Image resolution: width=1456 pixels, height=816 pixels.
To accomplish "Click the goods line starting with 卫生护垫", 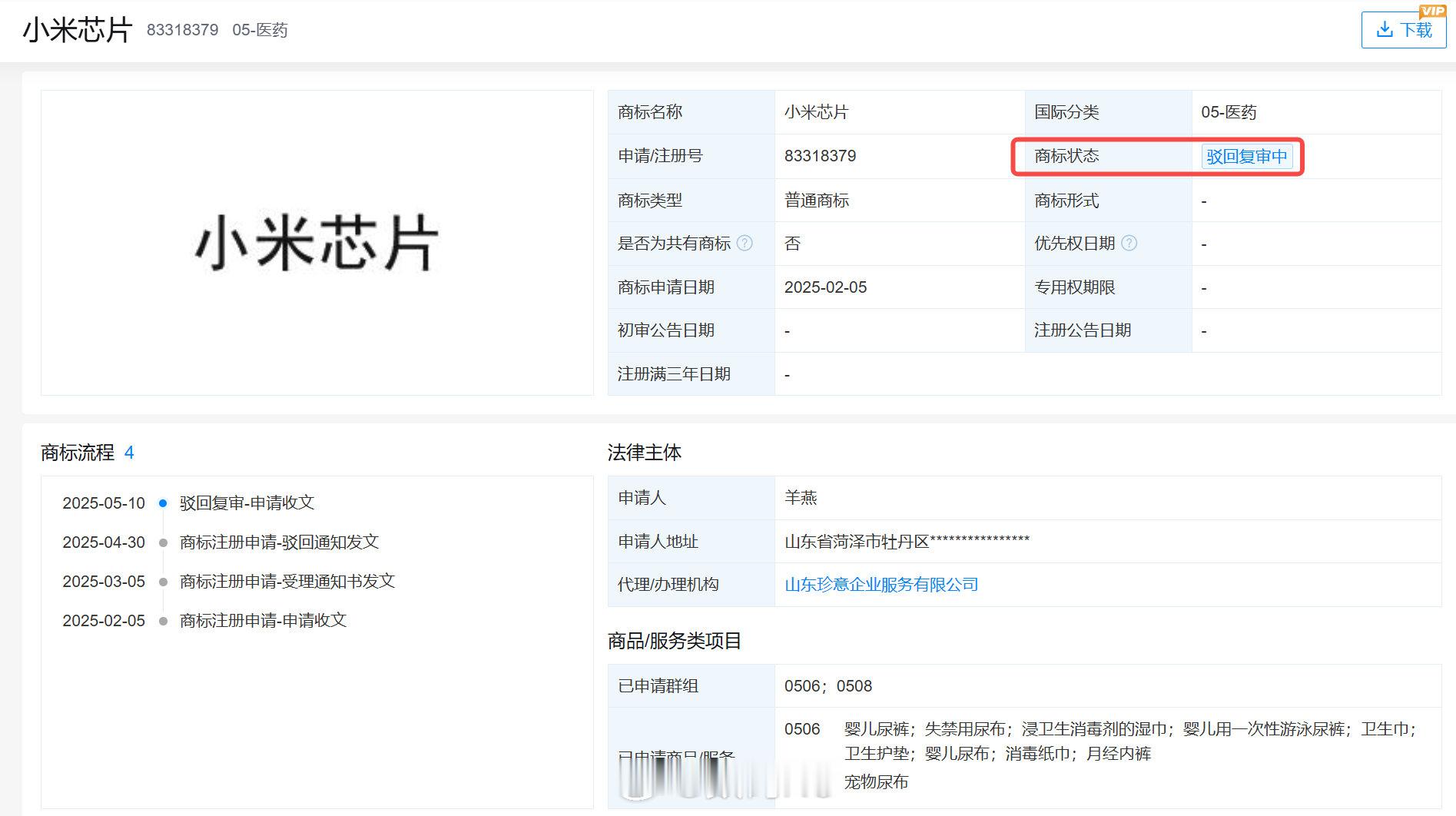I will pos(998,754).
